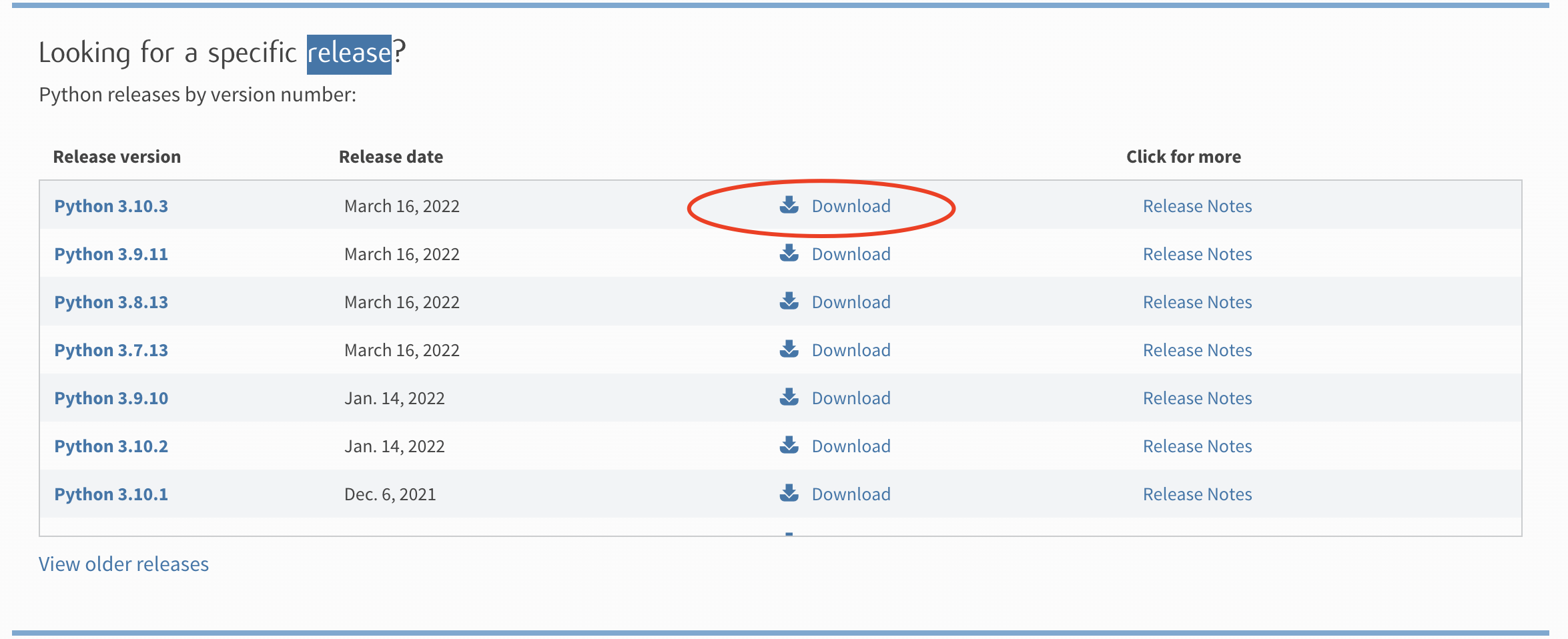This screenshot has height=639, width=1568.
Task: Click the download icon in the Python 3.7.13 row
Action: [x=789, y=349]
